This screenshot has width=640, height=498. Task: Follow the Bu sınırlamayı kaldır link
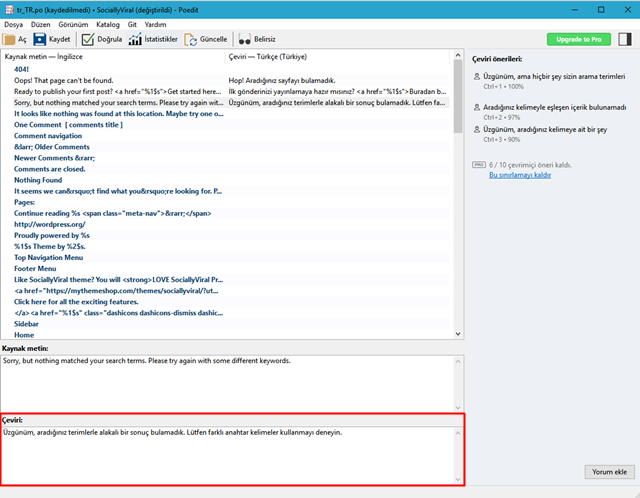(x=520, y=175)
